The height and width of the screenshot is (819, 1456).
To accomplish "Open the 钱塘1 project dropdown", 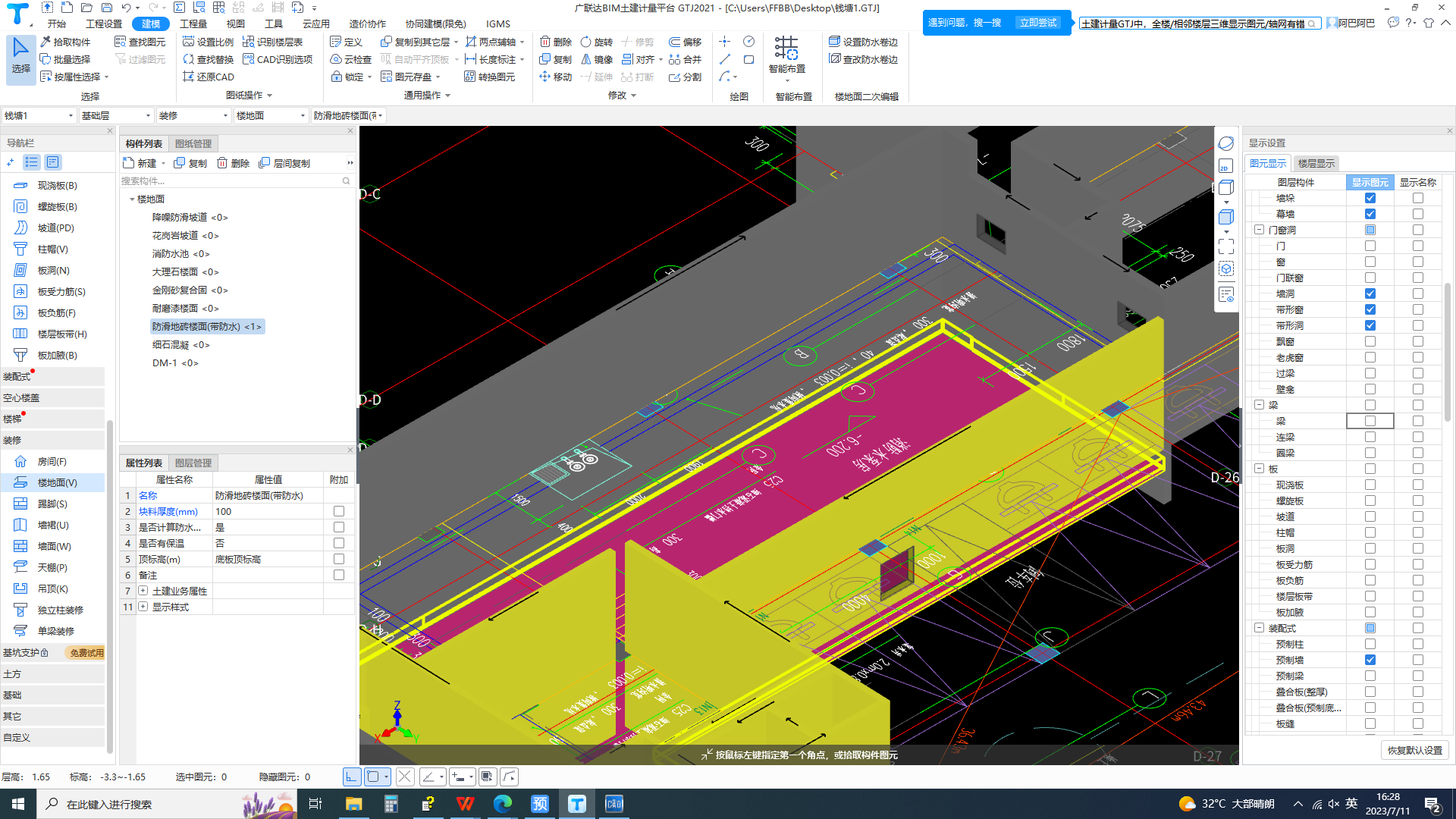I will pyautogui.click(x=39, y=115).
